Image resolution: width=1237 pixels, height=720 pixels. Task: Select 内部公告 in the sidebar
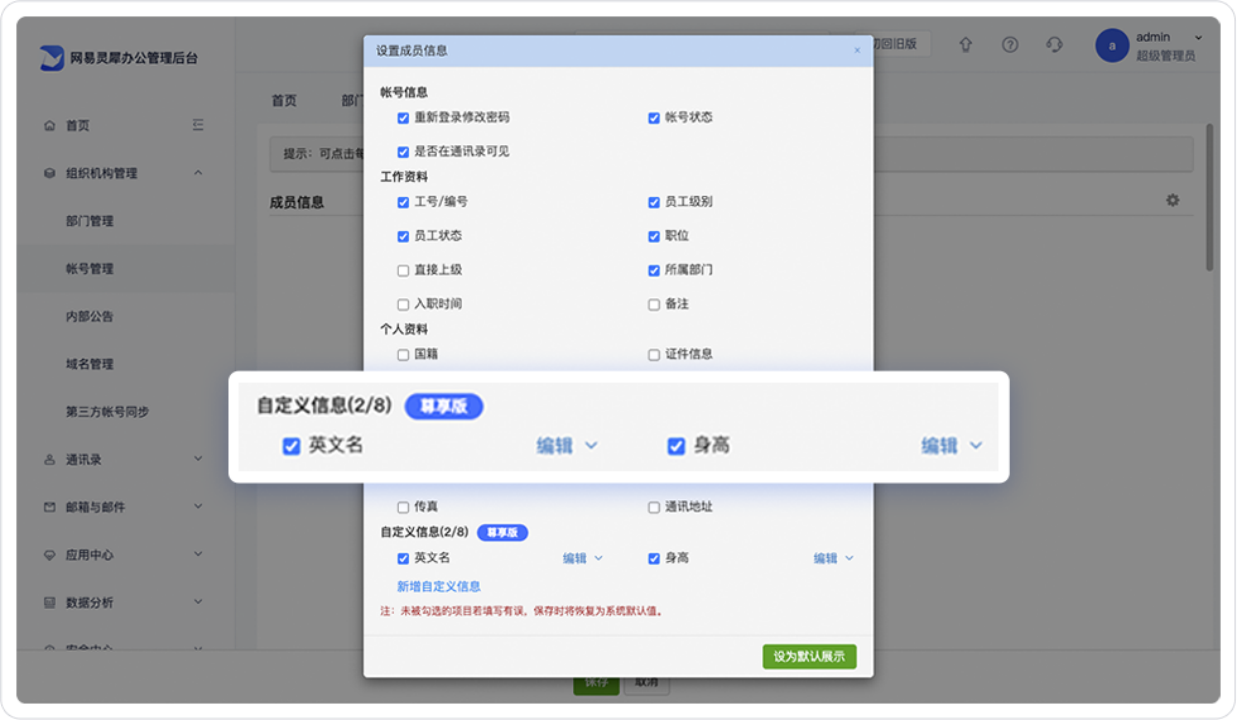(90, 316)
